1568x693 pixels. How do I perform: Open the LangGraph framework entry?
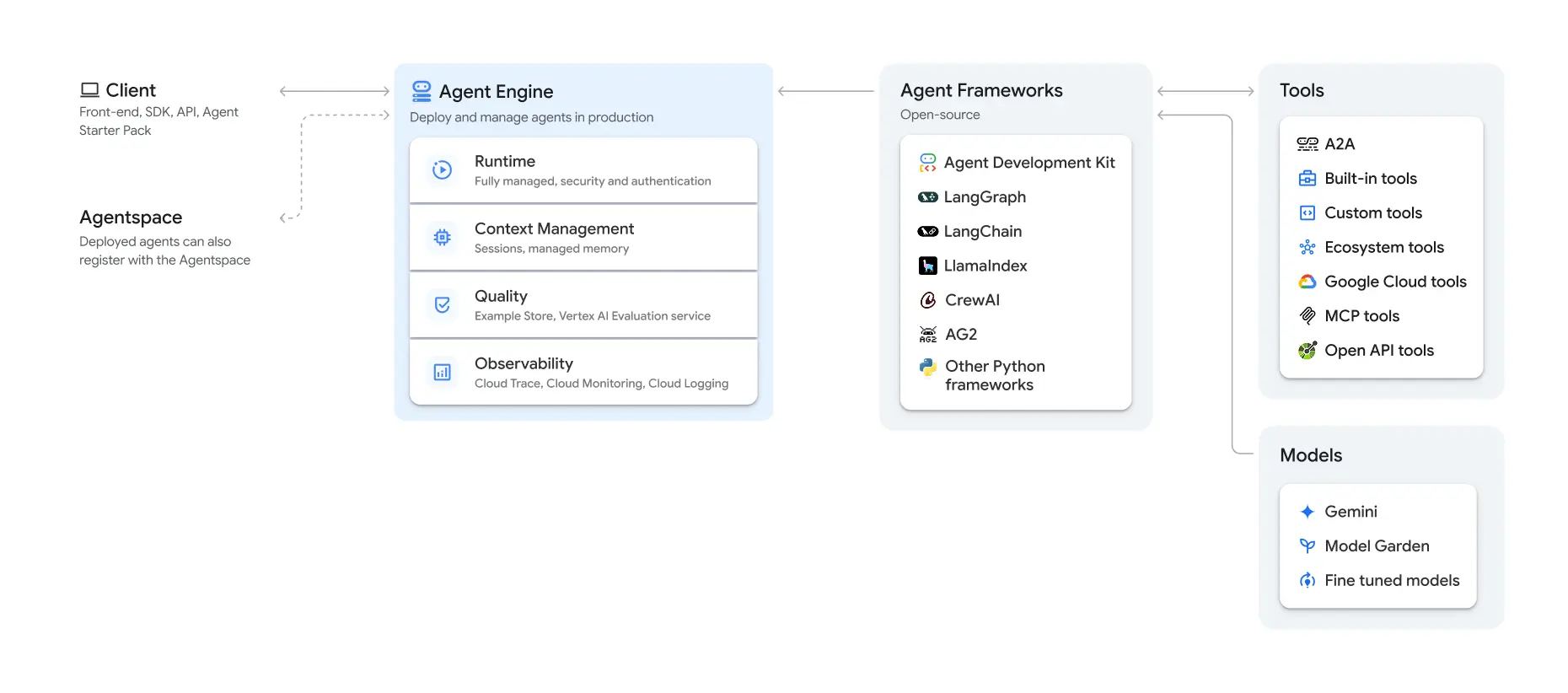coord(984,197)
